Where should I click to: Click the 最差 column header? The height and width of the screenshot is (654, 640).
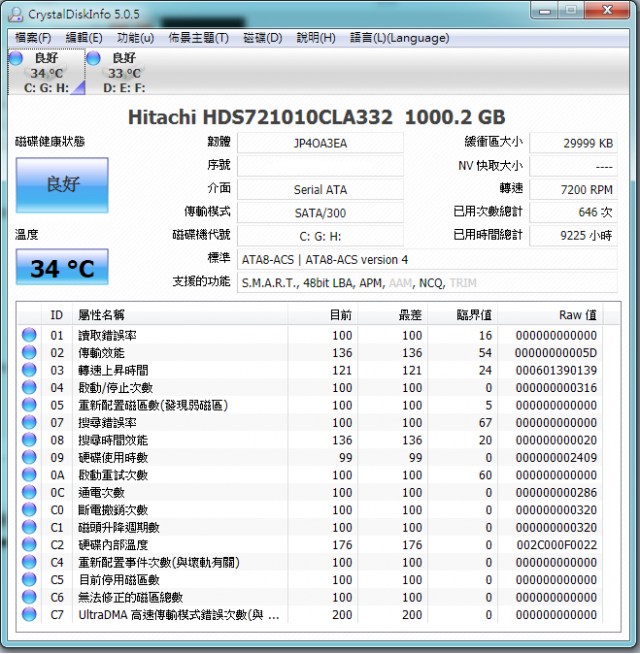pyautogui.click(x=393, y=315)
